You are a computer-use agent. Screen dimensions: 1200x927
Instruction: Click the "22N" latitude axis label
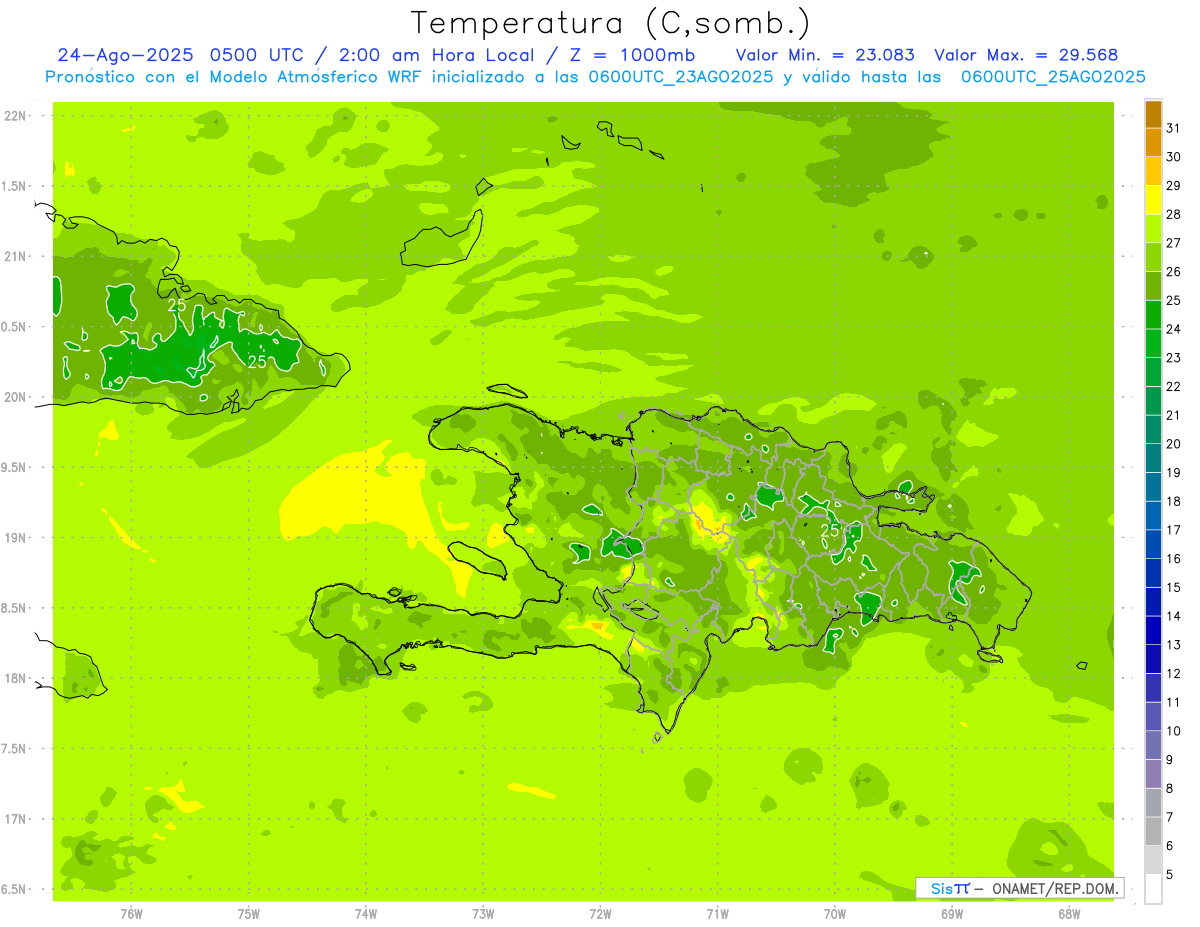(17, 116)
